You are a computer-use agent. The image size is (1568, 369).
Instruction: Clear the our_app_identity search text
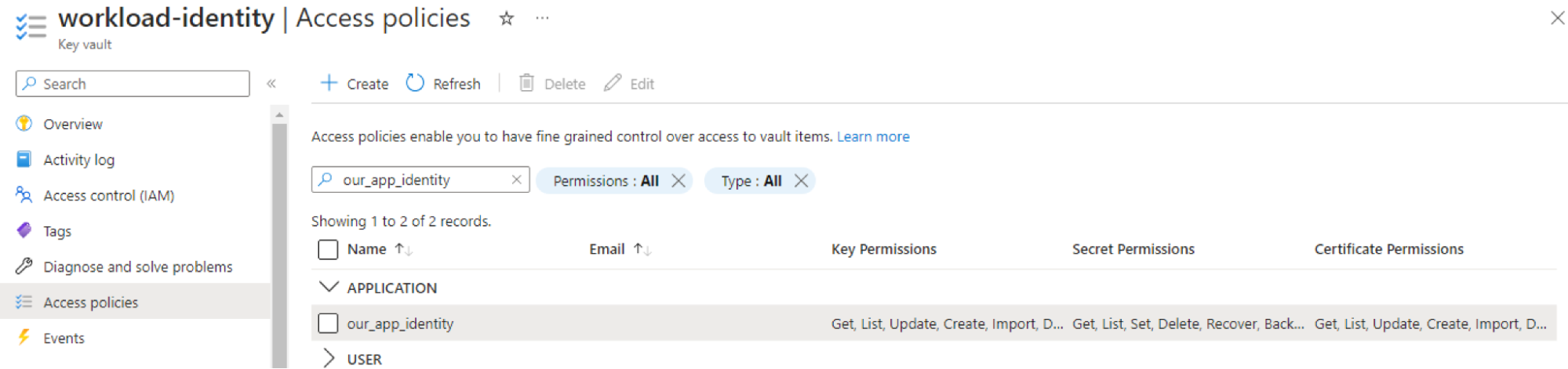pos(516,179)
